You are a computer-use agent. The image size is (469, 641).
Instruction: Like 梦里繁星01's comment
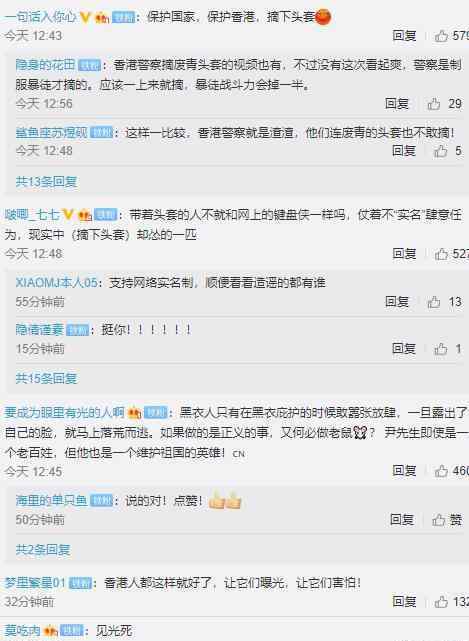[x=451, y=601]
